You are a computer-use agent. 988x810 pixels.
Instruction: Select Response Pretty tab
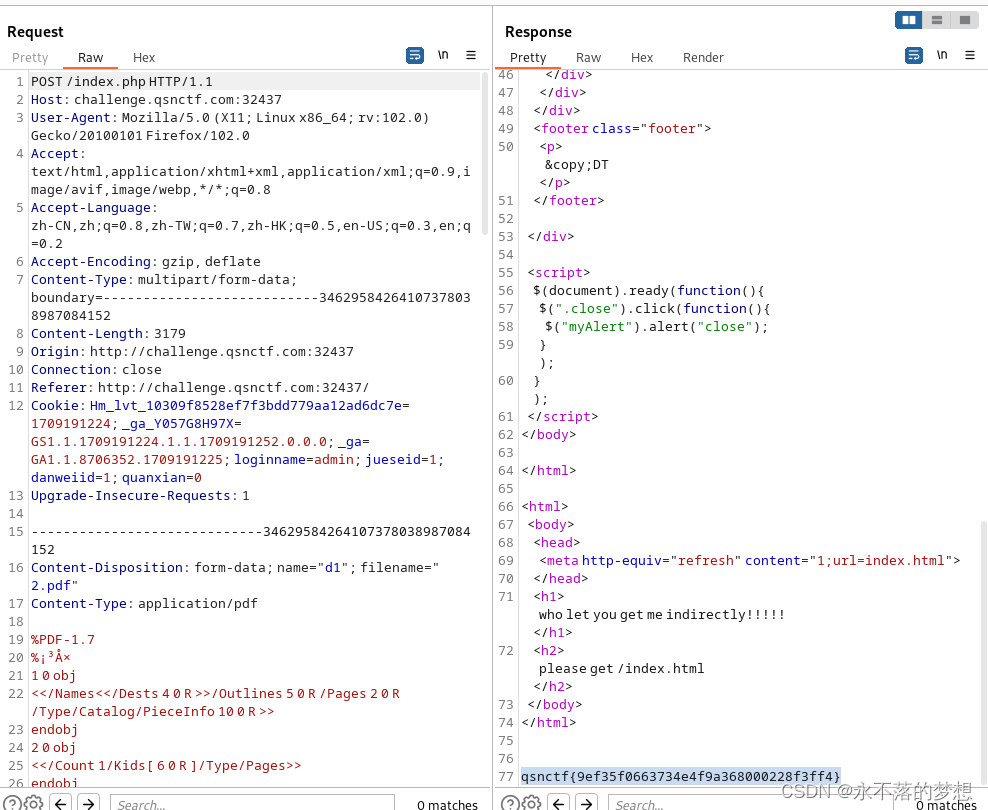527,57
